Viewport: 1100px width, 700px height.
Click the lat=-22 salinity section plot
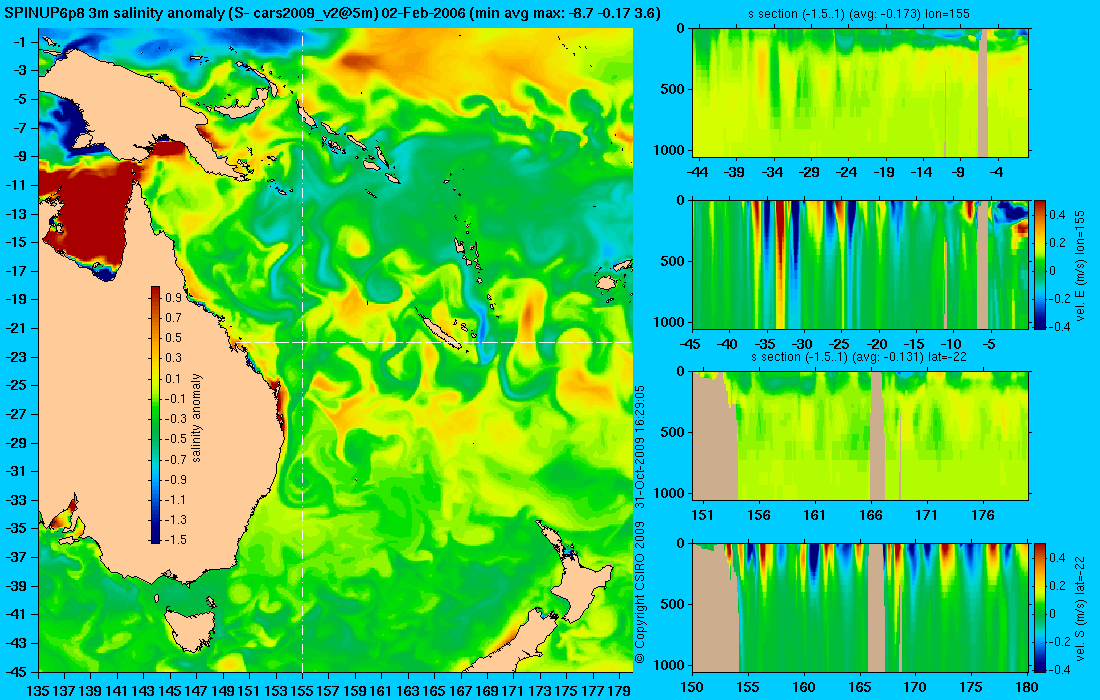tap(860, 436)
